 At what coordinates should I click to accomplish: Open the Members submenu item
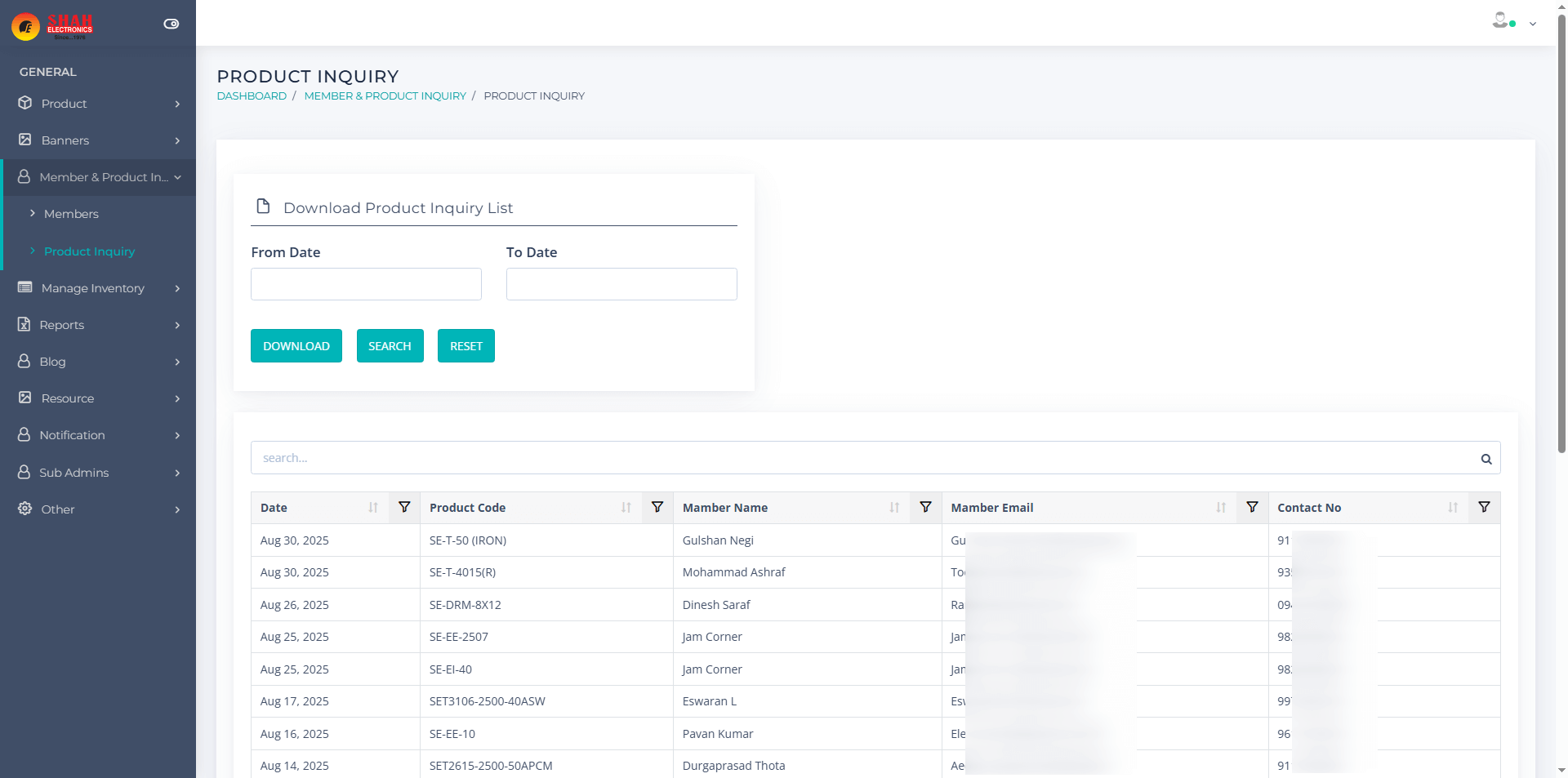71,214
